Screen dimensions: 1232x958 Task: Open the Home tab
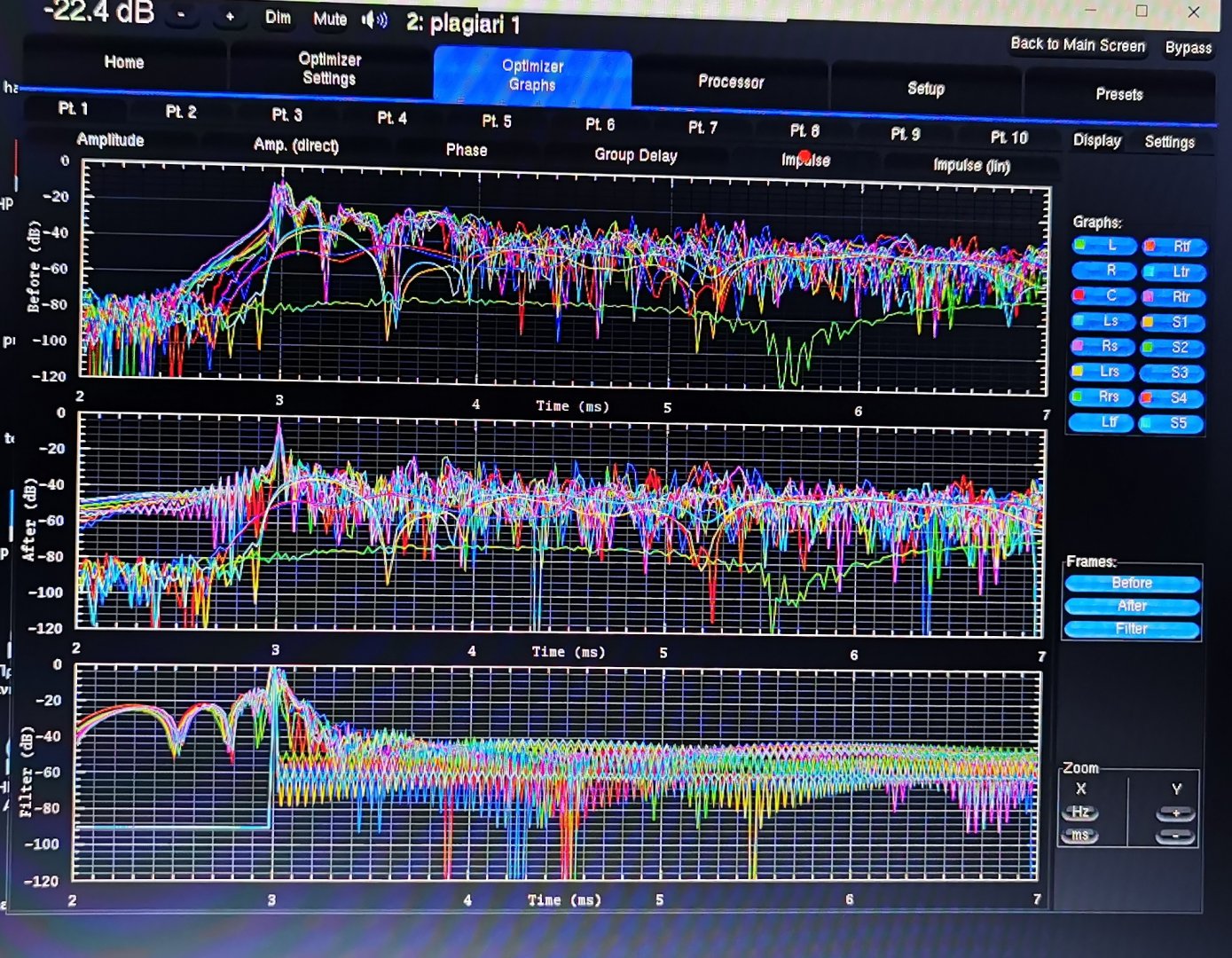(124, 62)
